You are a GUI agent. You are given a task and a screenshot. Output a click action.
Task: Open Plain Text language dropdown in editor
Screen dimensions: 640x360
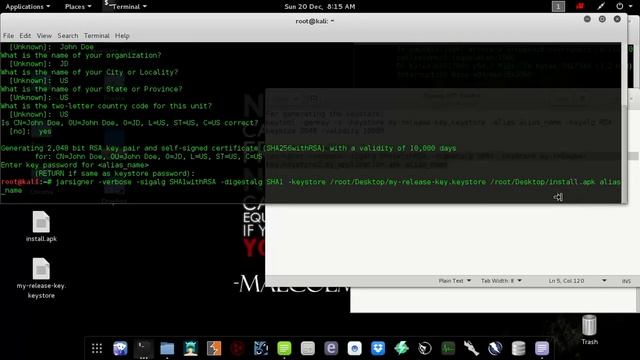(x=454, y=281)
